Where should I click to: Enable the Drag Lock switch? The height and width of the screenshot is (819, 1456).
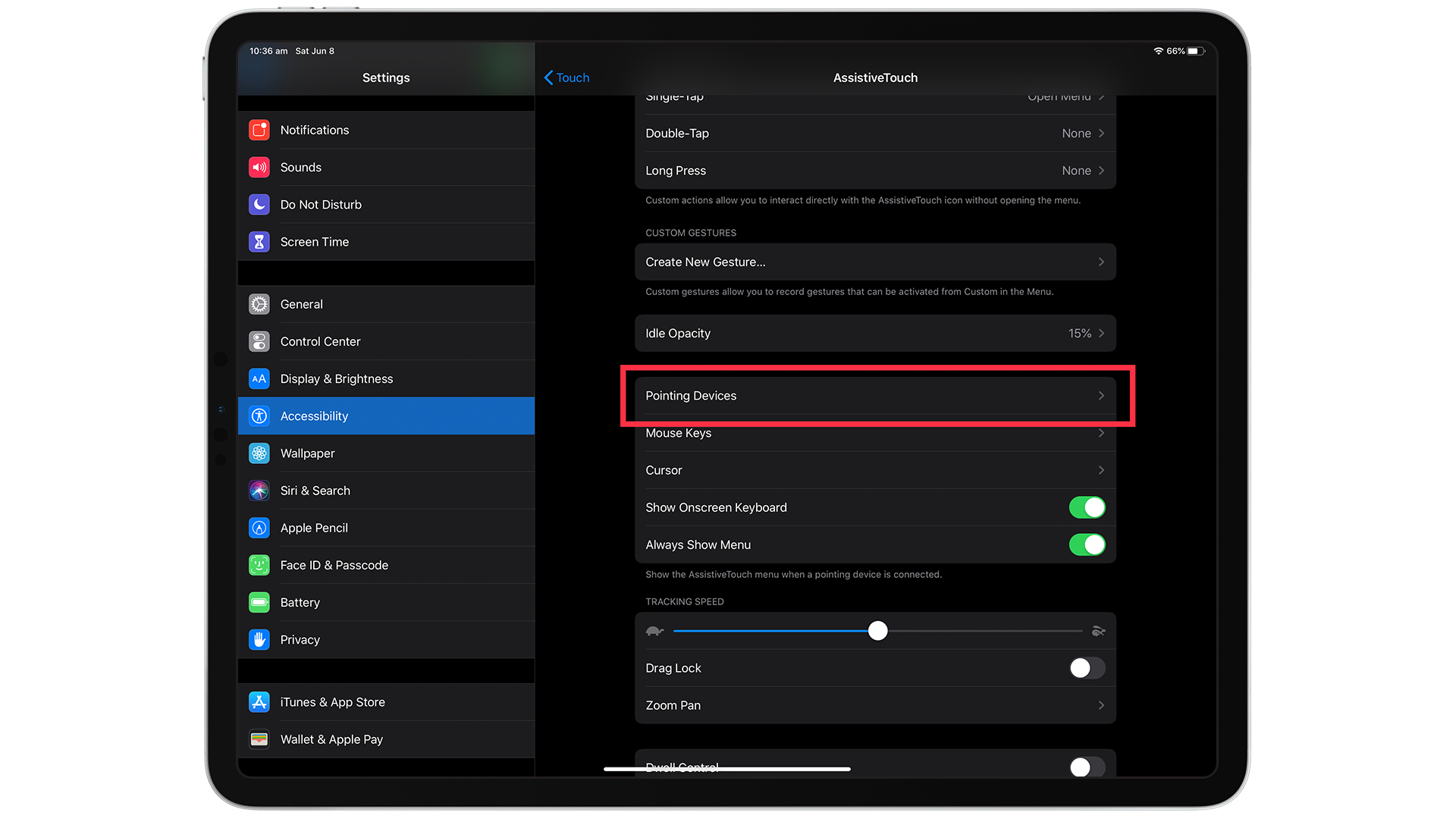[1087, 668]
